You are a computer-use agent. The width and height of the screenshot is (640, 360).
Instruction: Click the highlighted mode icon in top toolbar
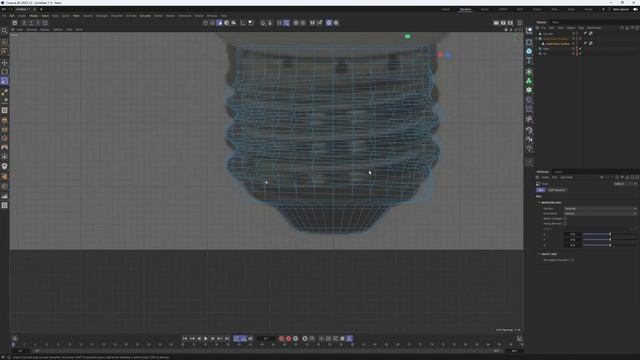(x=220, y=23)
